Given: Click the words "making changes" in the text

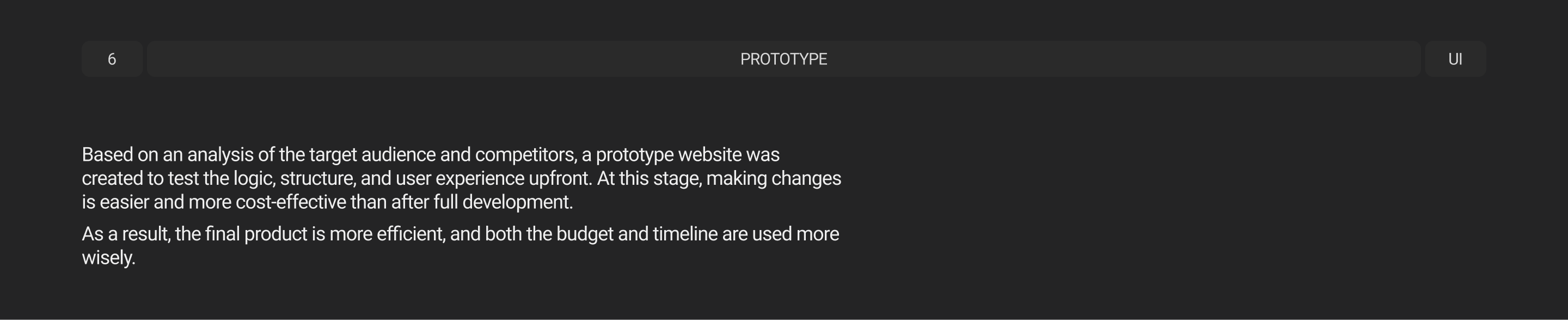Looking at the screenshot, I should tap(773, 179).
